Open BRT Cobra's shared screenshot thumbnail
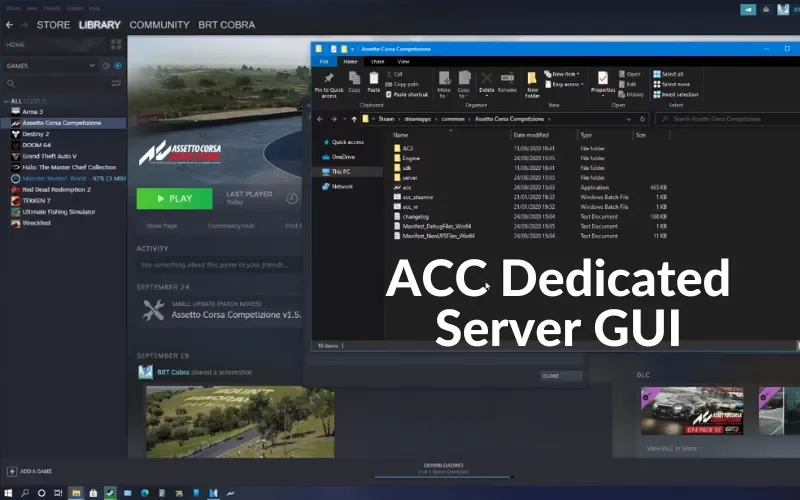The width and height of the screenshot is (800, 500). tap(240, 422)
